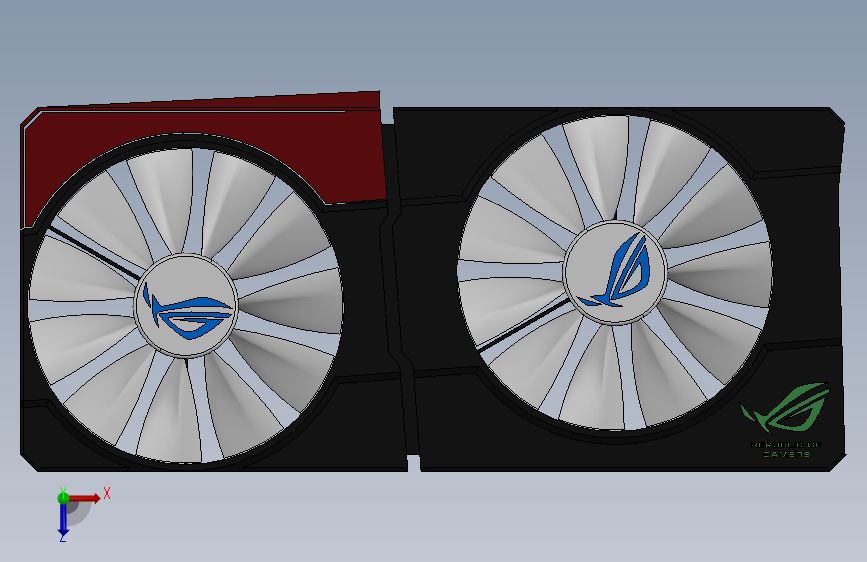Select the left fan hub with blue ROG logo
This screenshot has width=867, height=562.
(186, 306)
